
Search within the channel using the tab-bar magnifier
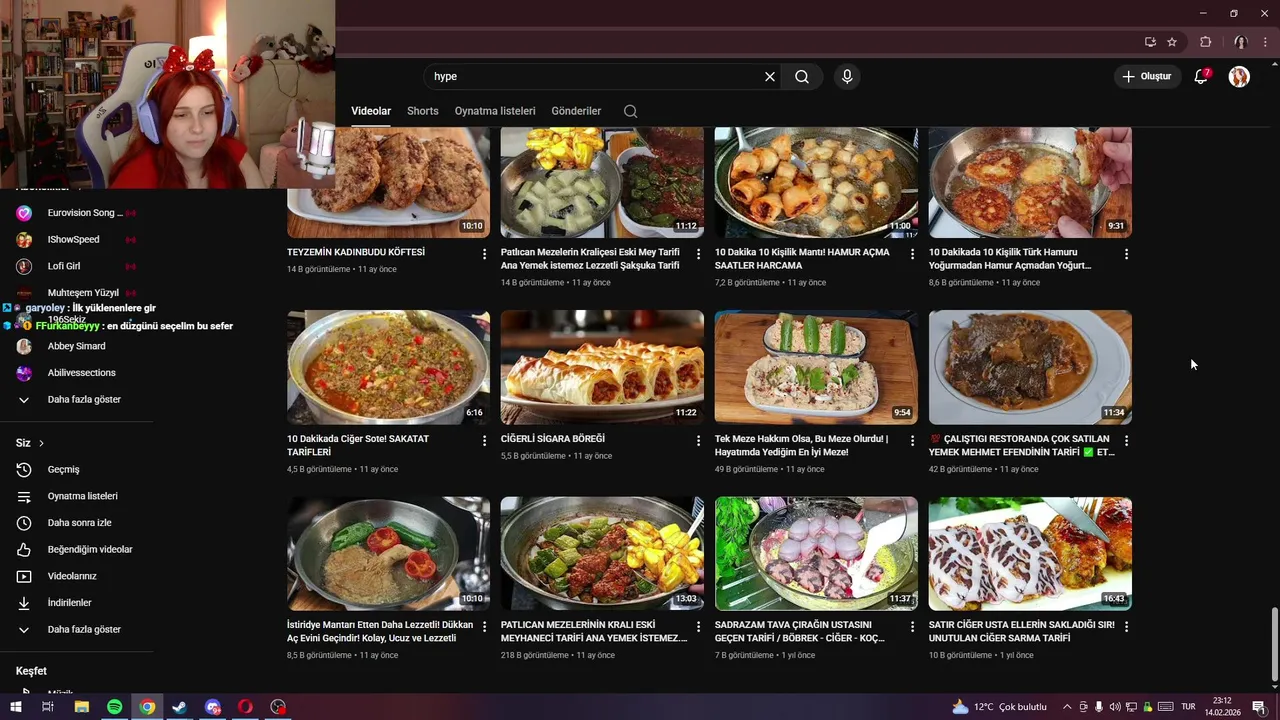(x=630, y=111)
